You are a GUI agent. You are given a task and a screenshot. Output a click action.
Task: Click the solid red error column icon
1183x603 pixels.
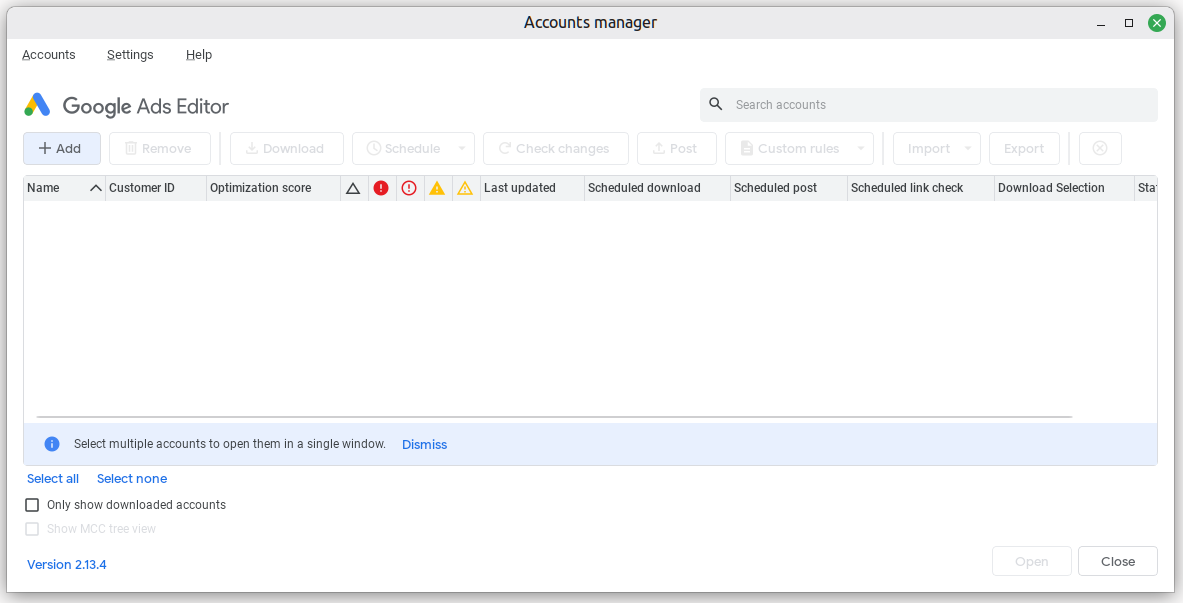[x=381, y=188]
